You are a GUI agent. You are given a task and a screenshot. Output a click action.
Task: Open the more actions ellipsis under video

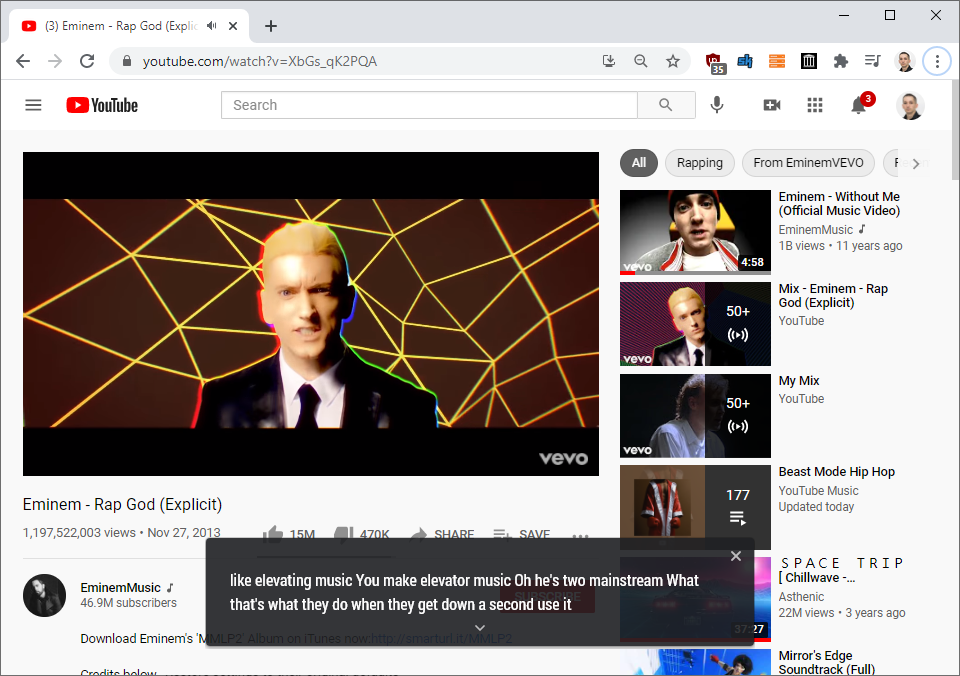(580, 537)
